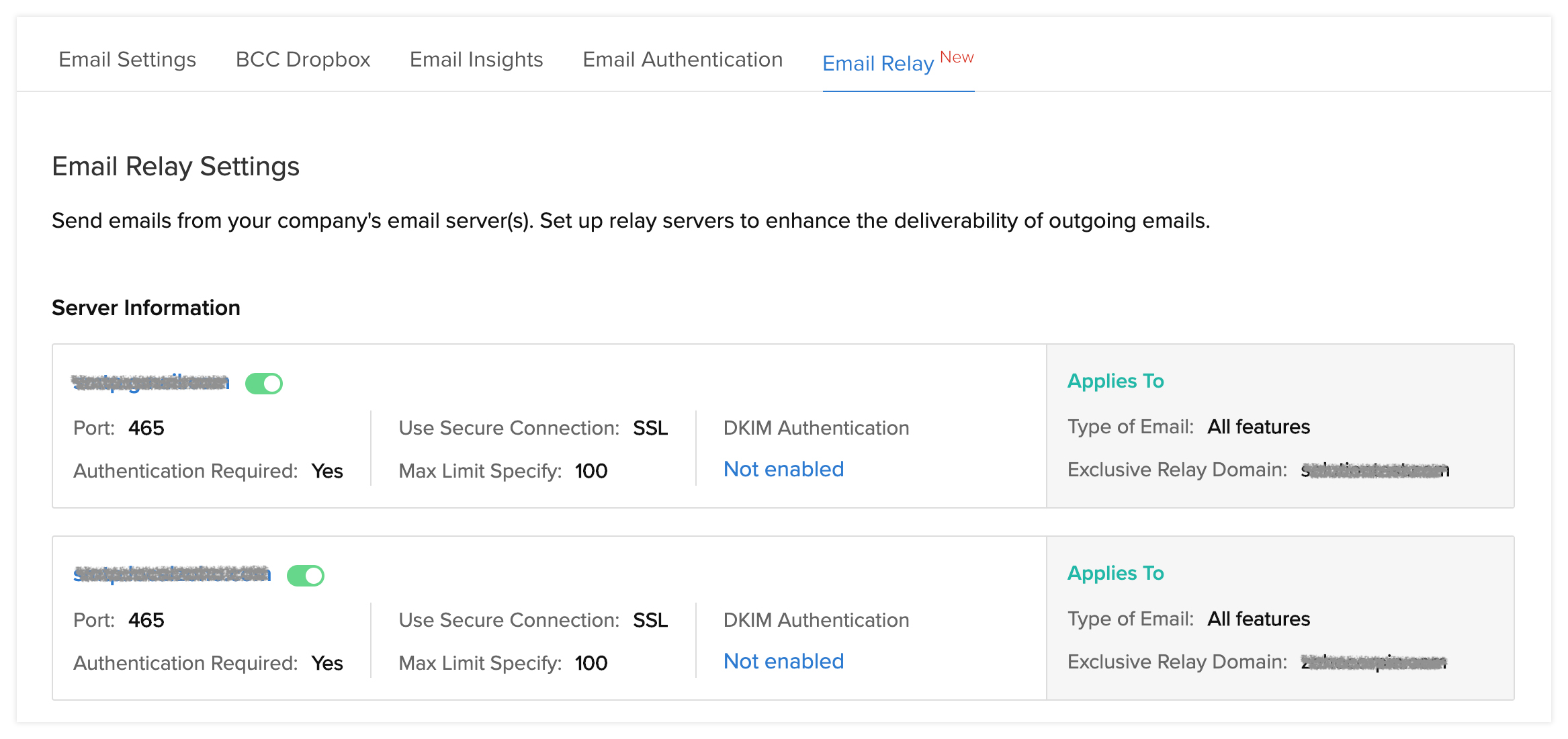The width and height of the screenshot is (1568, 739).
Task: Click the first server's blurred Exclusive Relay Domain
Action: [x=1375, y=470]
